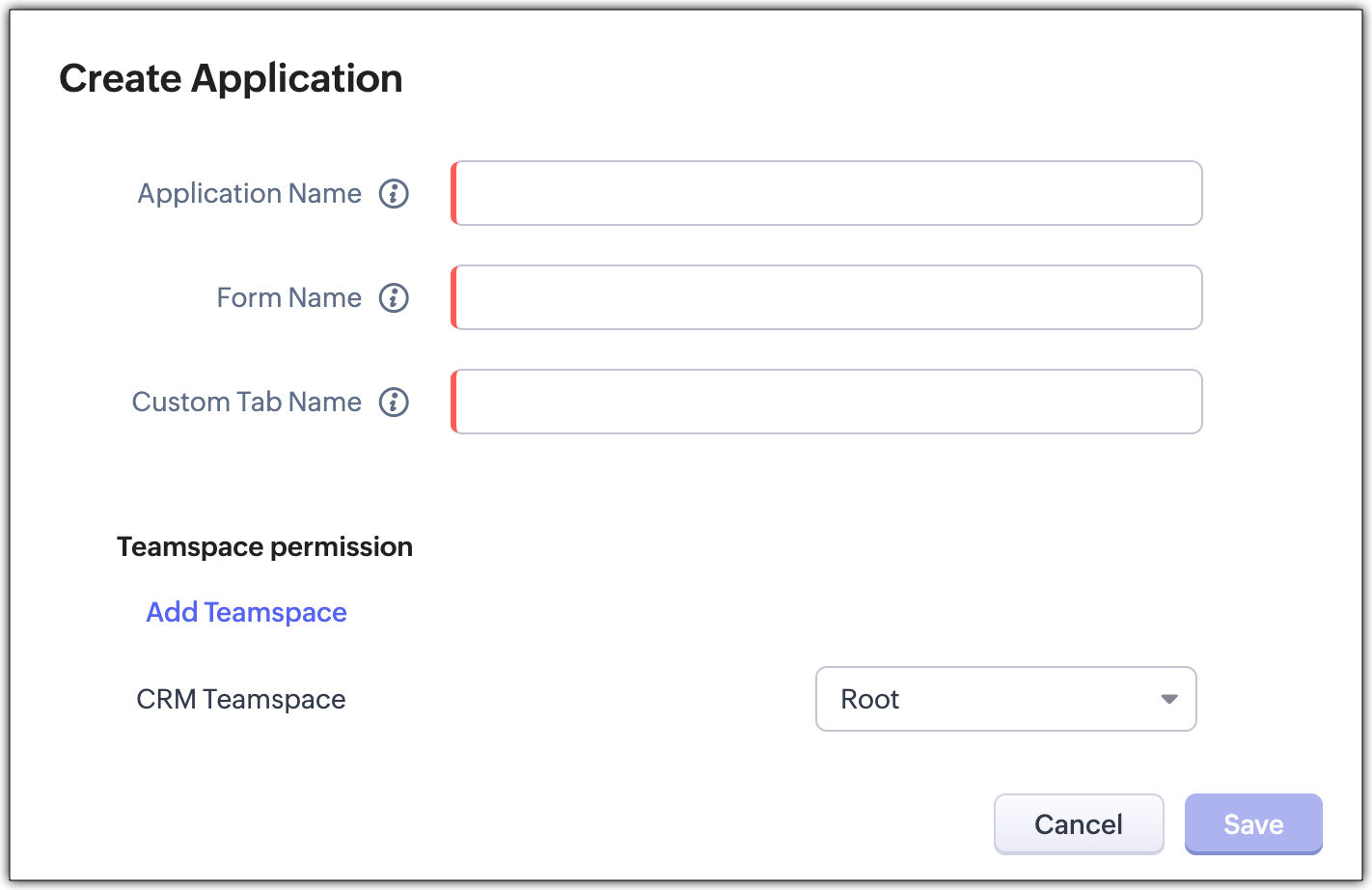Viewport: 1372px width, 890px height.
Task: Click the red required marker on Form Name
Action: (x=453, y=297)
